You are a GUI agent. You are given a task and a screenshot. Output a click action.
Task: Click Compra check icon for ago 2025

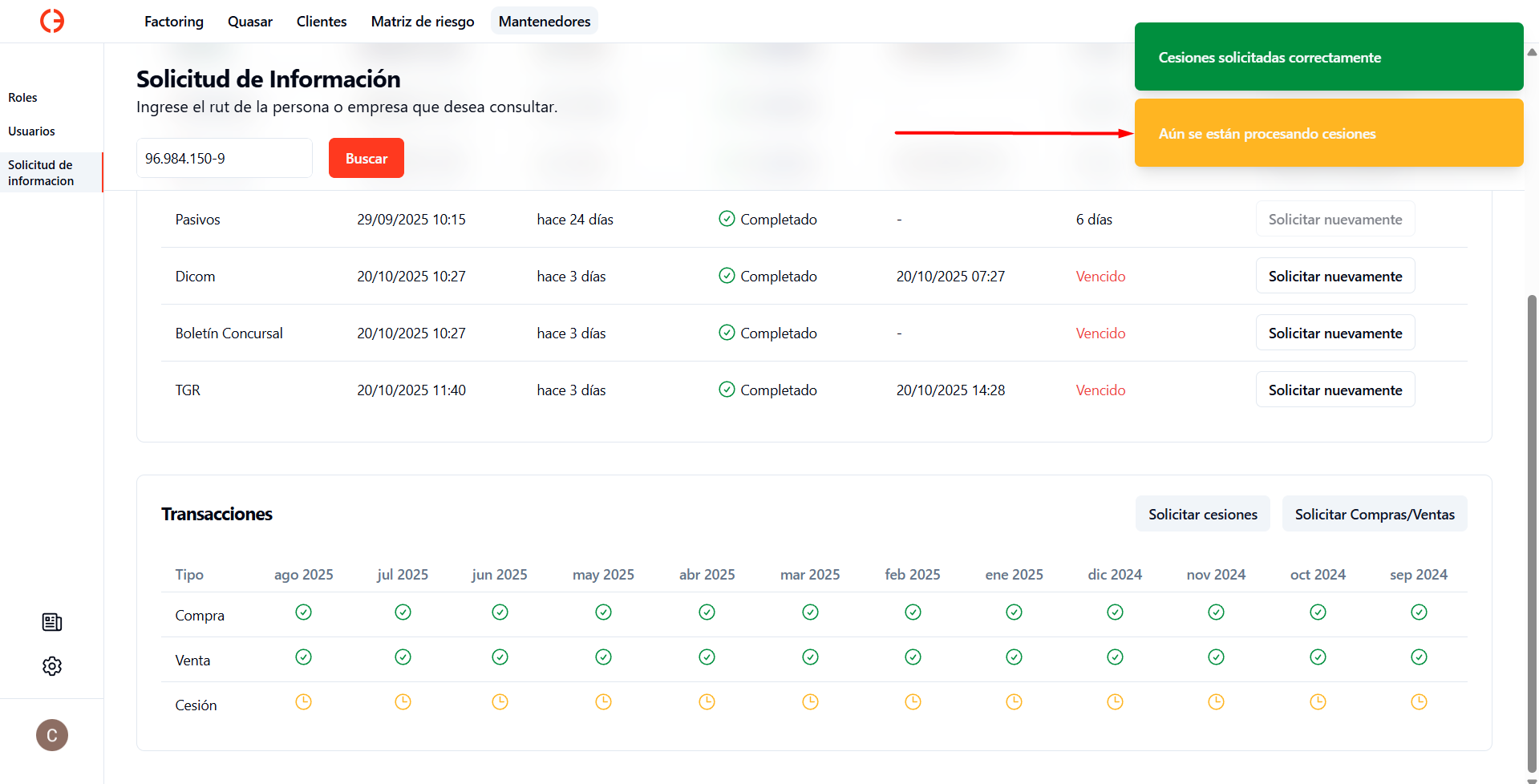(x=303, y=612)
